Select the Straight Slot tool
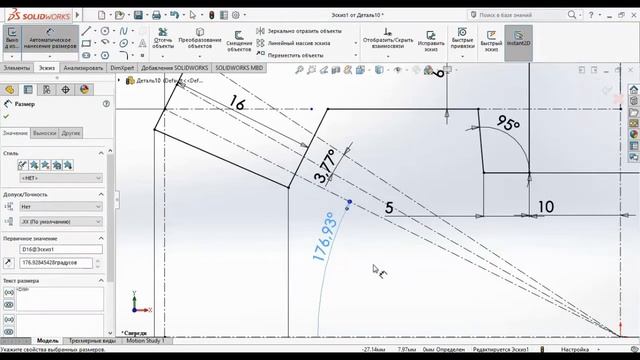This screenshot has width=640, height=360. (86, 55)
